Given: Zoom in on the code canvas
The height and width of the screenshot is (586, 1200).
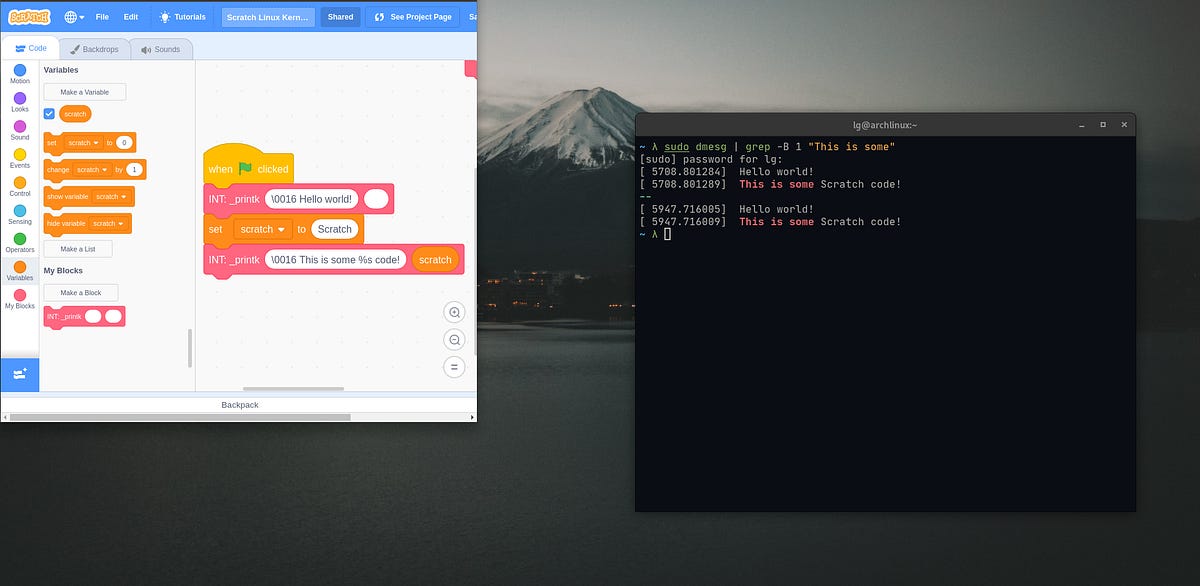Looking at the screenshot, I should click(x=454, y=312).
